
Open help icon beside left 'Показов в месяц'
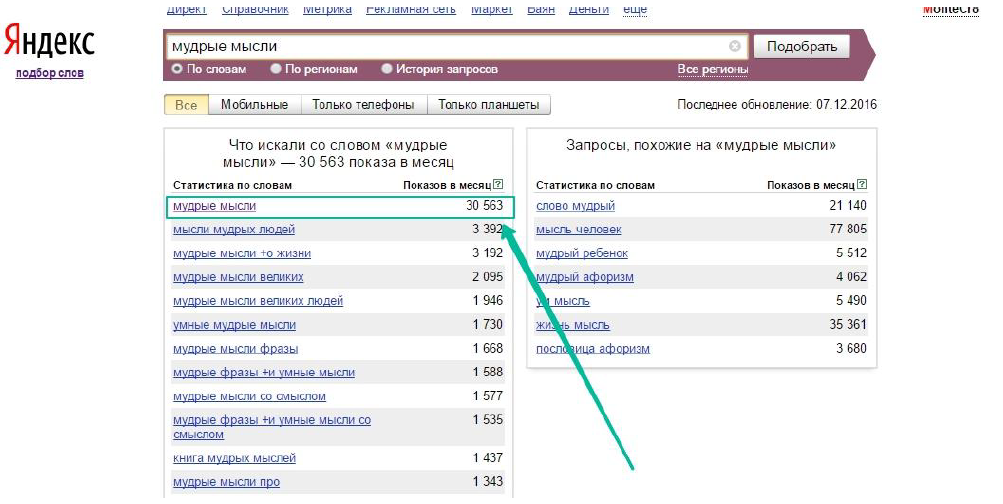498,185
